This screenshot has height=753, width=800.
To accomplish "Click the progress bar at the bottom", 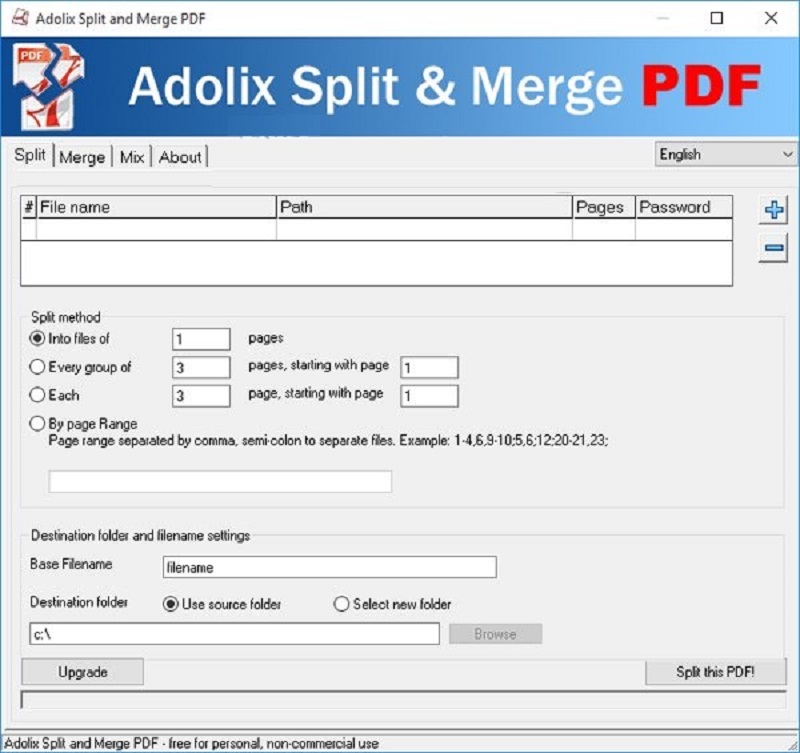I will (403, 699).
